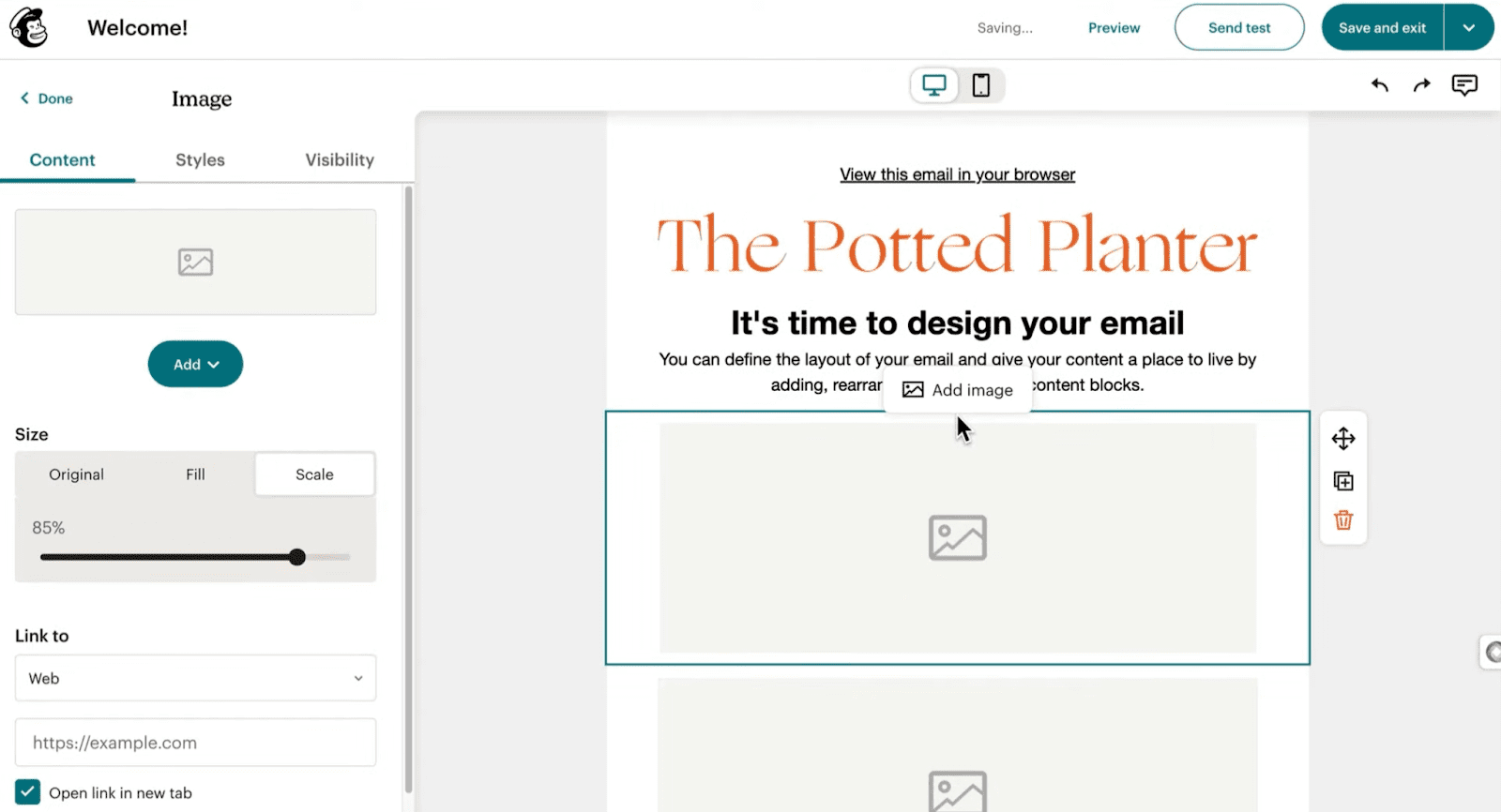Screen dimensions: 1501x812
Task: Select the second image block below
Action: tap(958, 745)
